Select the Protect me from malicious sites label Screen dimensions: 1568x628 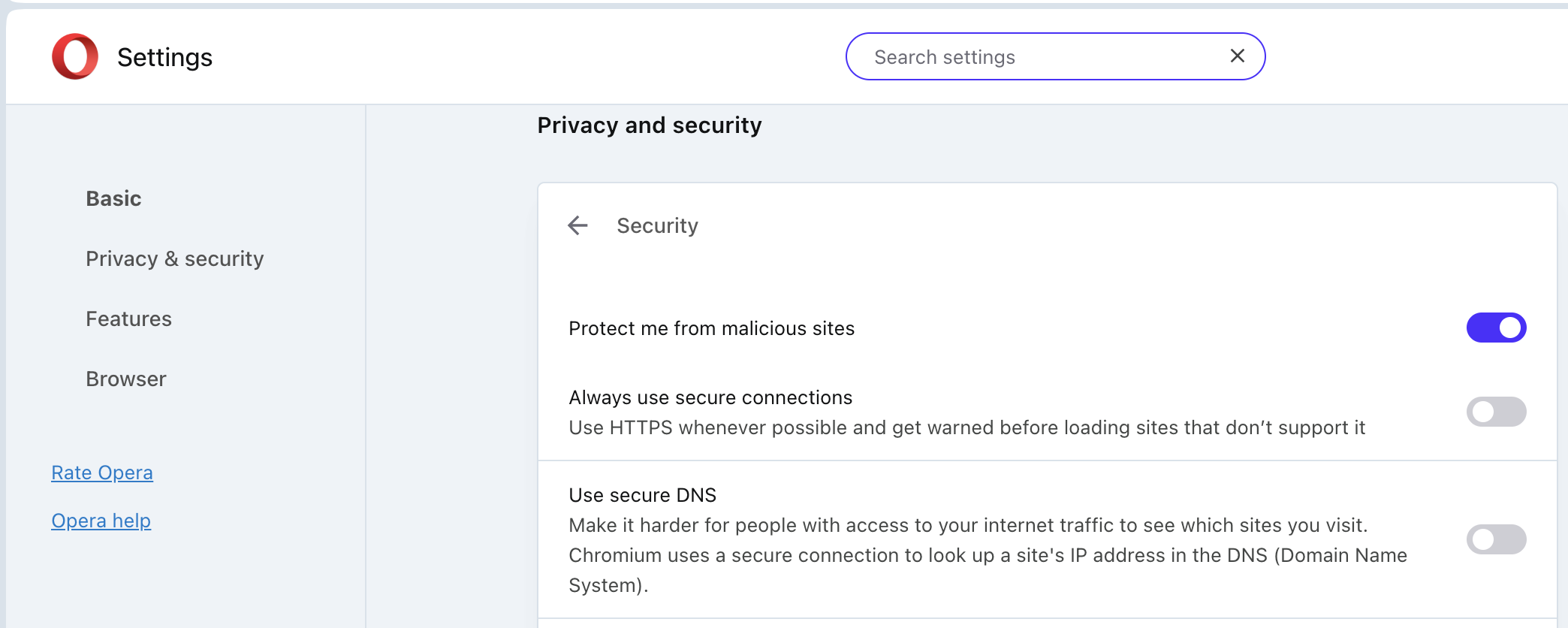coord(711,328)
